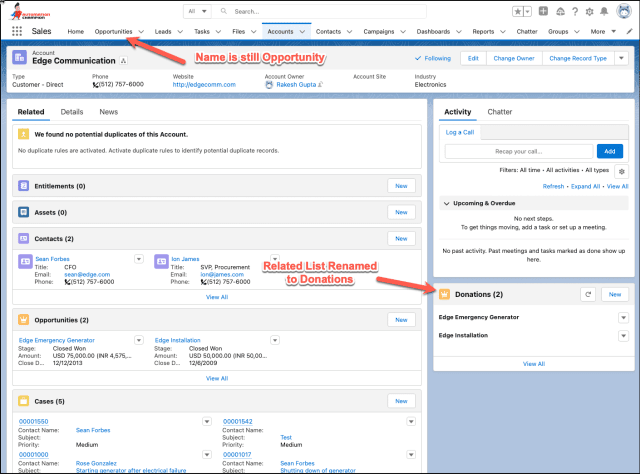Click the Following toggle button
640x474 pixels.
434,58
